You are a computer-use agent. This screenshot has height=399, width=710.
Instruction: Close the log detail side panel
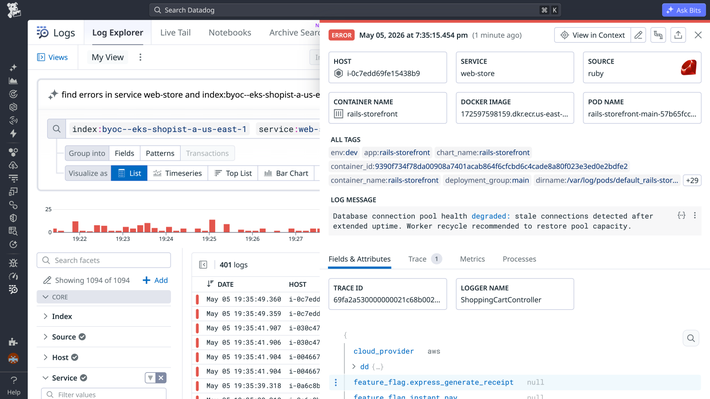click(698, 35)
